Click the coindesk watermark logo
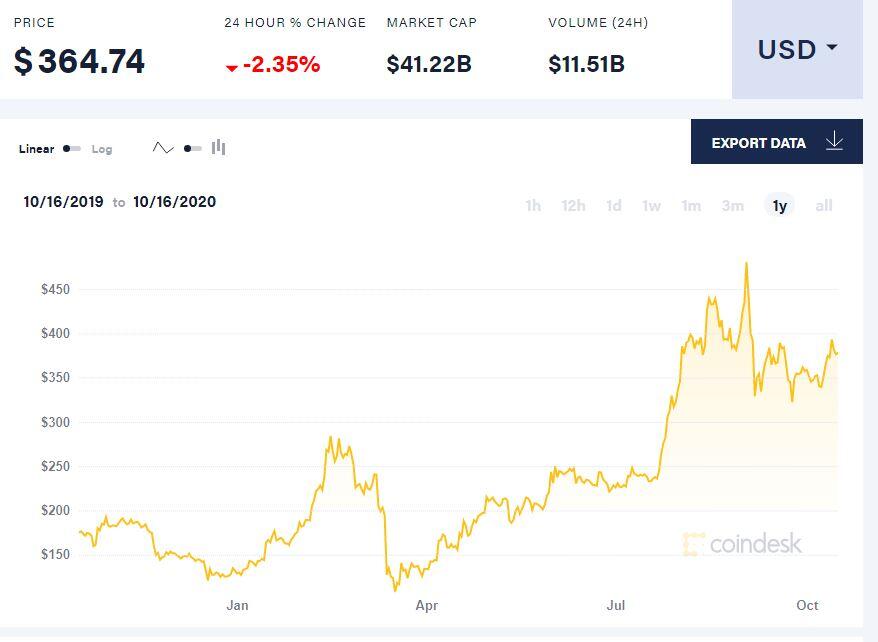The image size is (878, 642). (742, 544)
